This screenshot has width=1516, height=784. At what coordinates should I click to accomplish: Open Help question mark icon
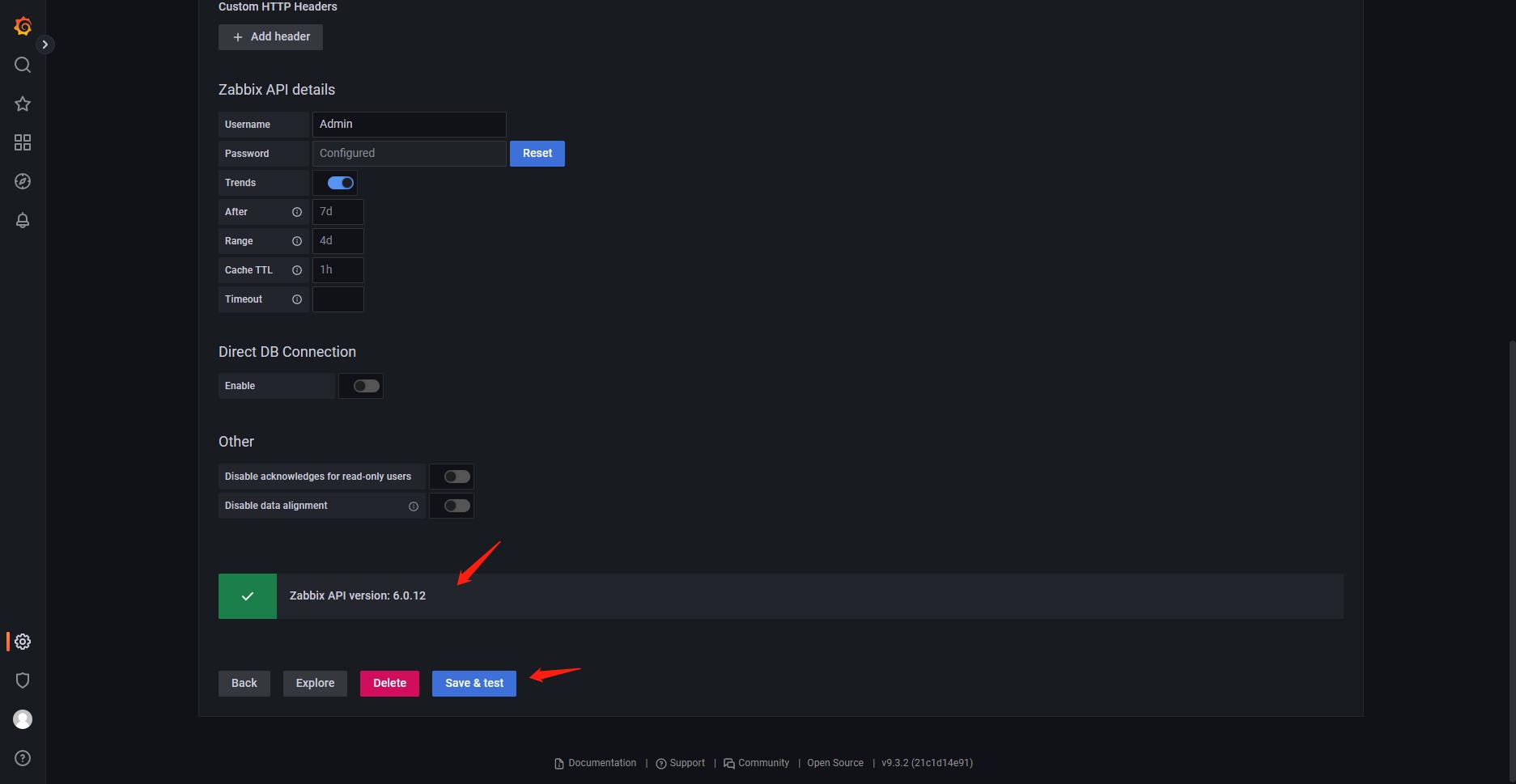point(23,758)
